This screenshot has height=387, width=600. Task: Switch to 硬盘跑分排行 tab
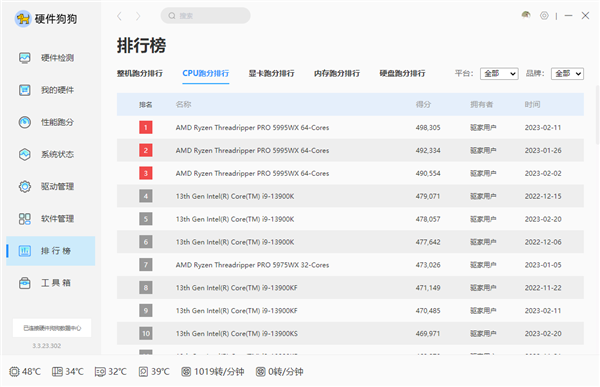click(402, 73)
